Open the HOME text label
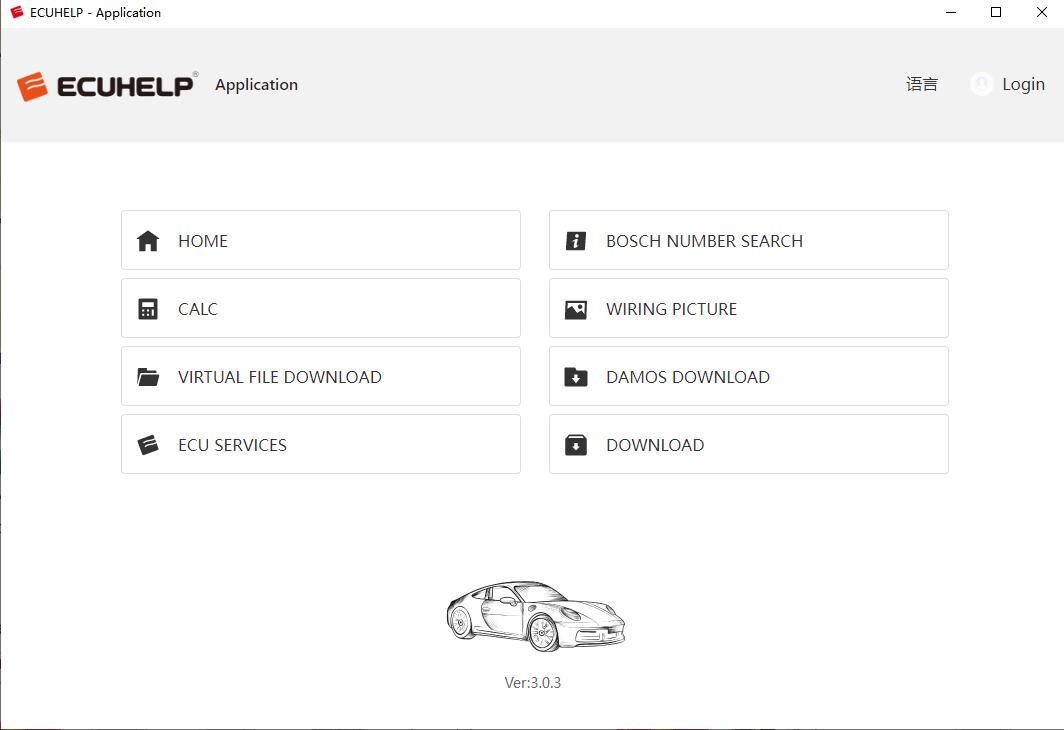1064x730 pixels. tap(203, 241)
